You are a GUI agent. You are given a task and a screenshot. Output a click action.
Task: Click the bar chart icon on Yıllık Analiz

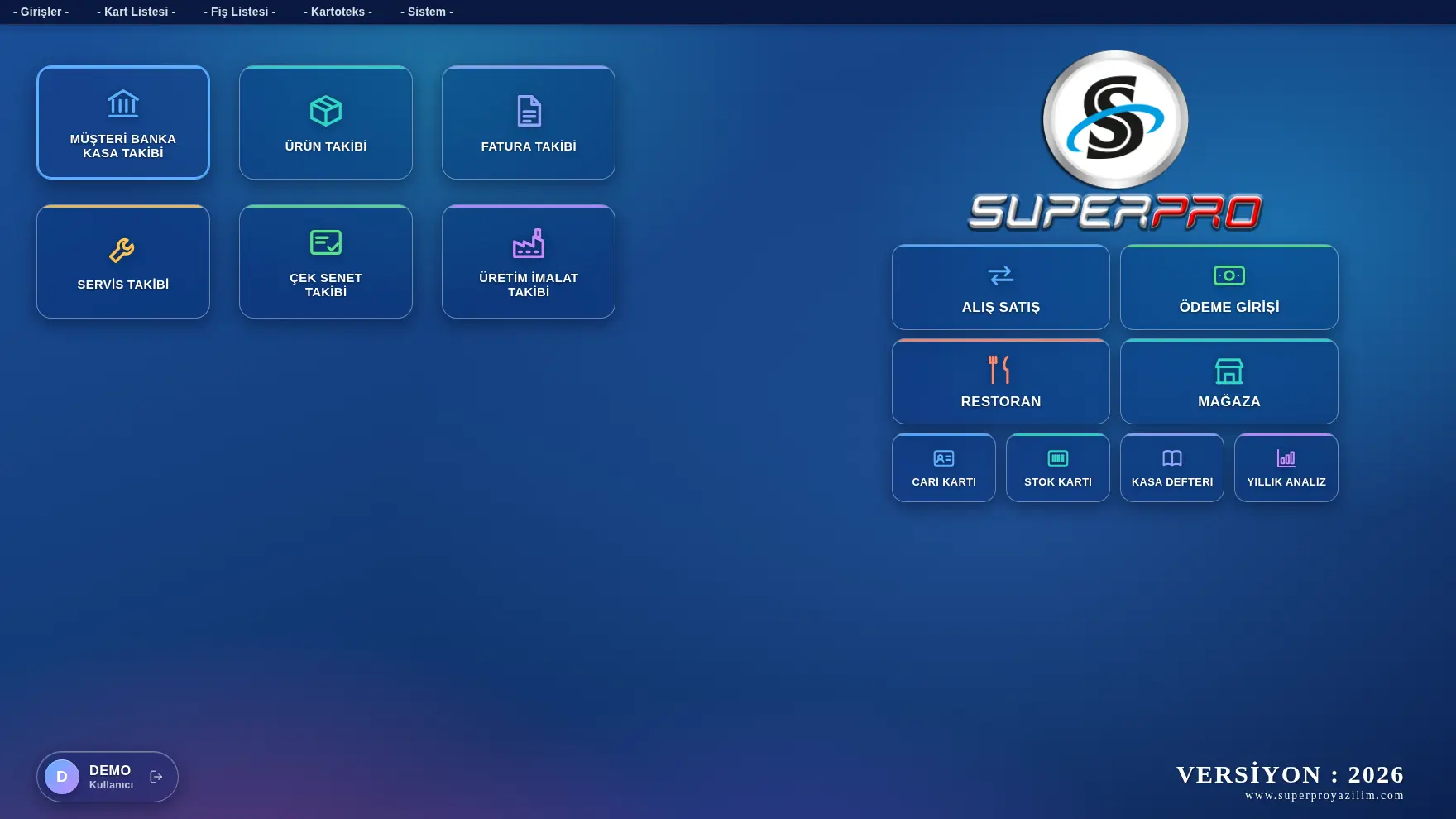tap(1286, 458)
